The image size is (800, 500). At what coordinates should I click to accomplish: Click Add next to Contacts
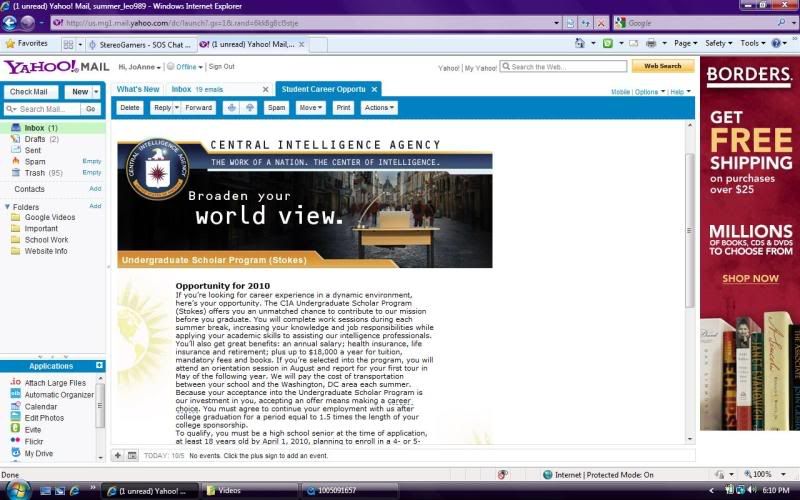click(x=95, y=188)
